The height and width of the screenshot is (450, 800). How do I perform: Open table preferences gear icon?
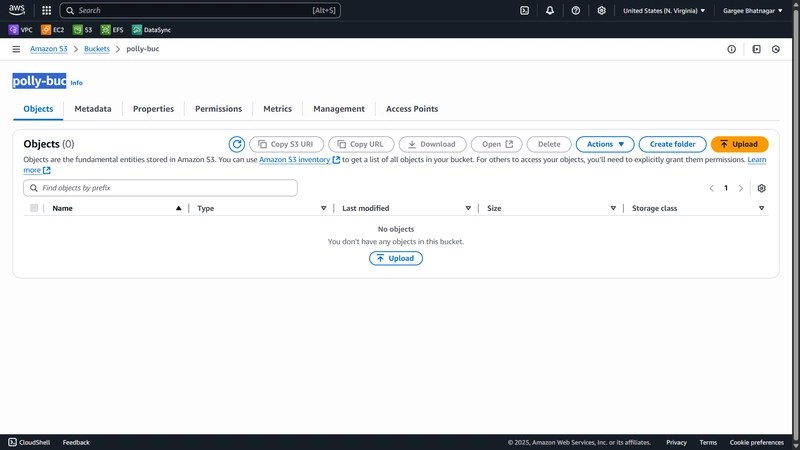pos(762,188)
